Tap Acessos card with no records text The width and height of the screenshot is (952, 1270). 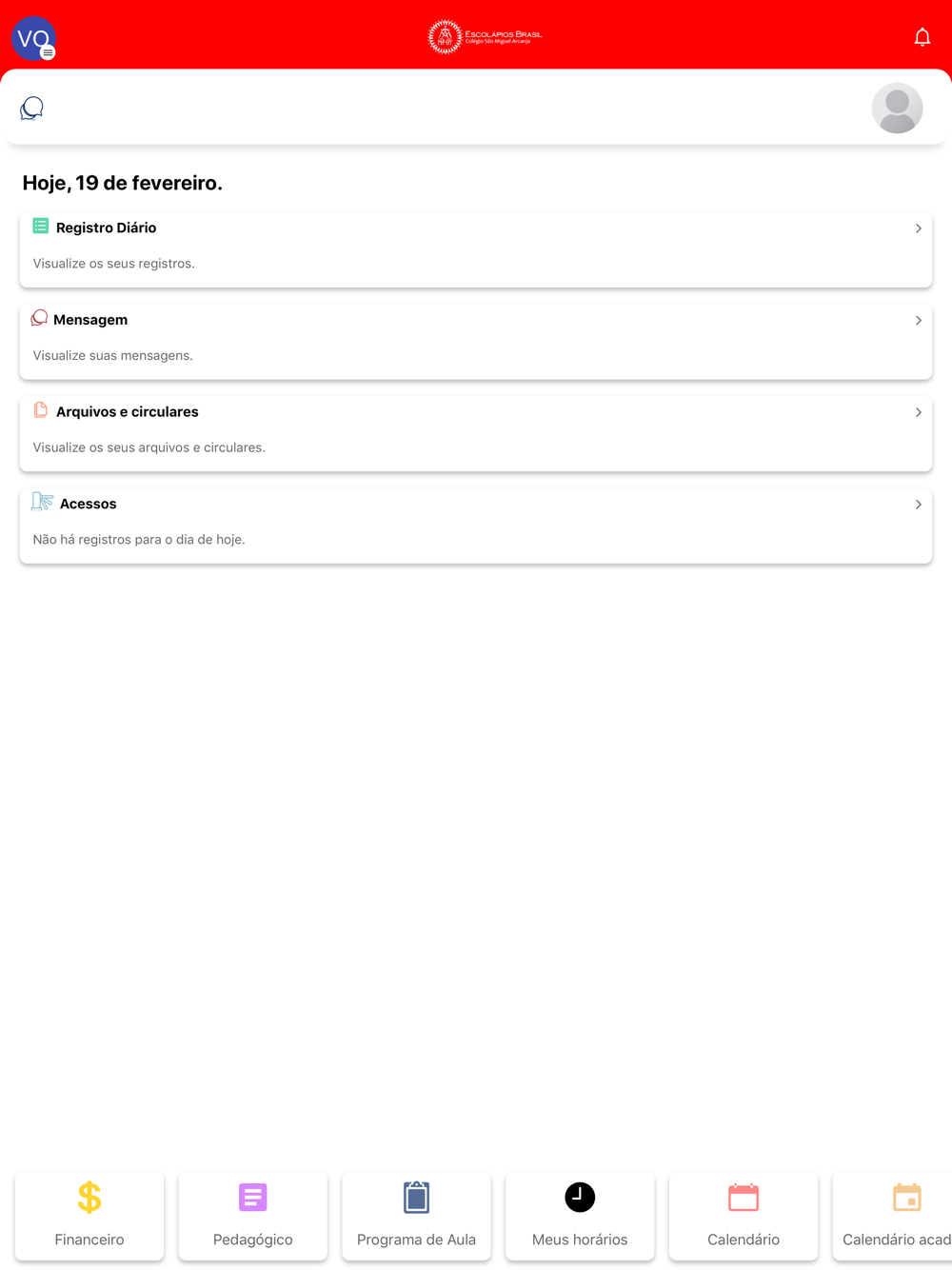tap(476, 526)
